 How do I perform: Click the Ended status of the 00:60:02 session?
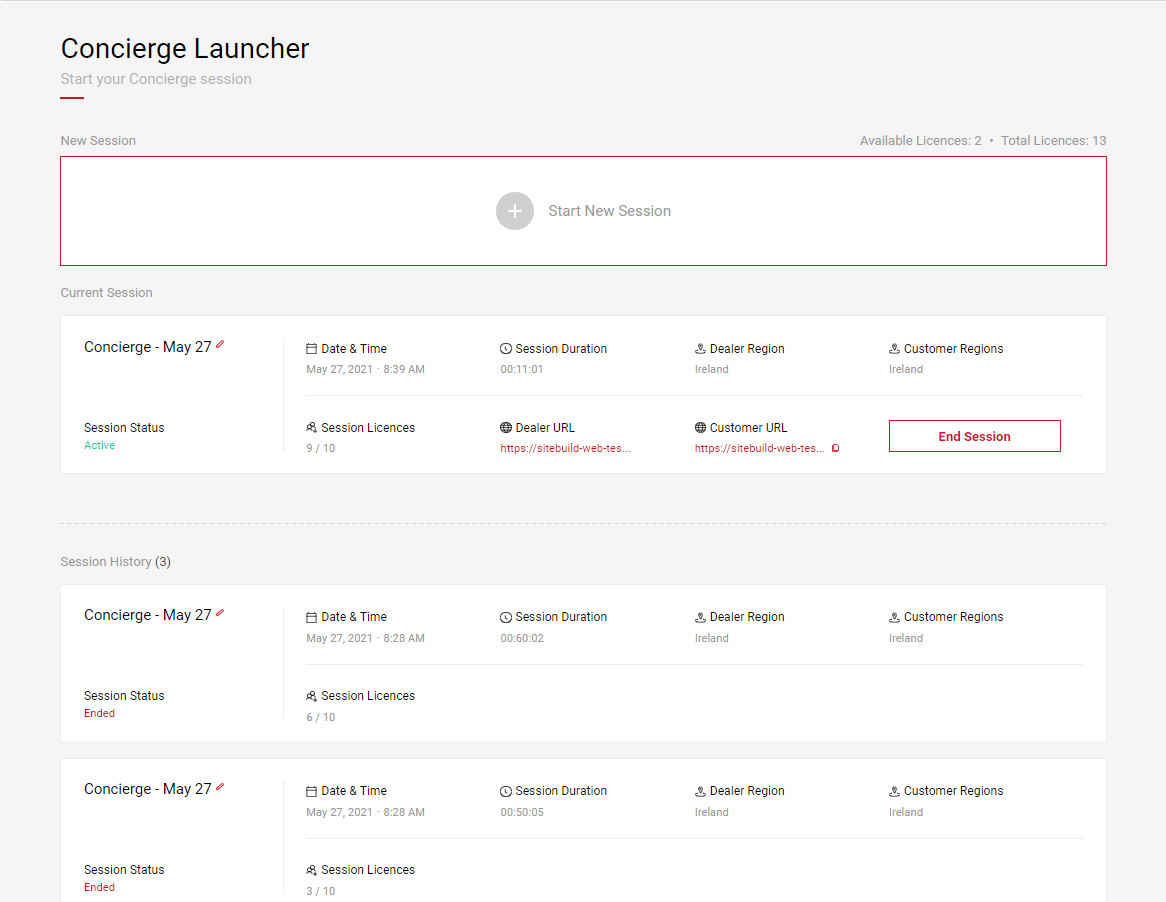[99, 713]
